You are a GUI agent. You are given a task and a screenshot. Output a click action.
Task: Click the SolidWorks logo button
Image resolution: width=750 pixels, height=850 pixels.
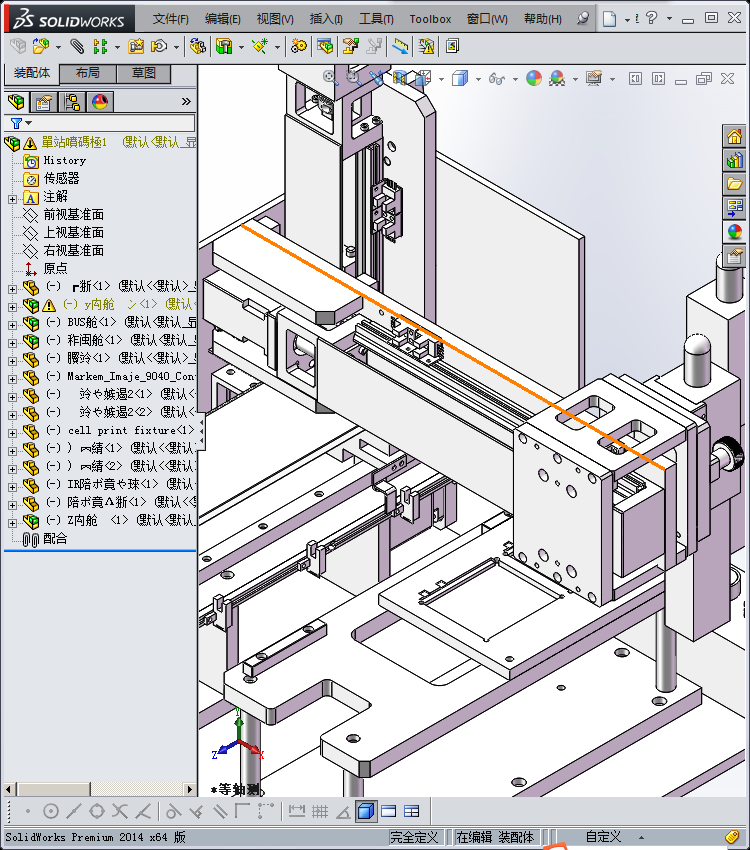(69, 19)
